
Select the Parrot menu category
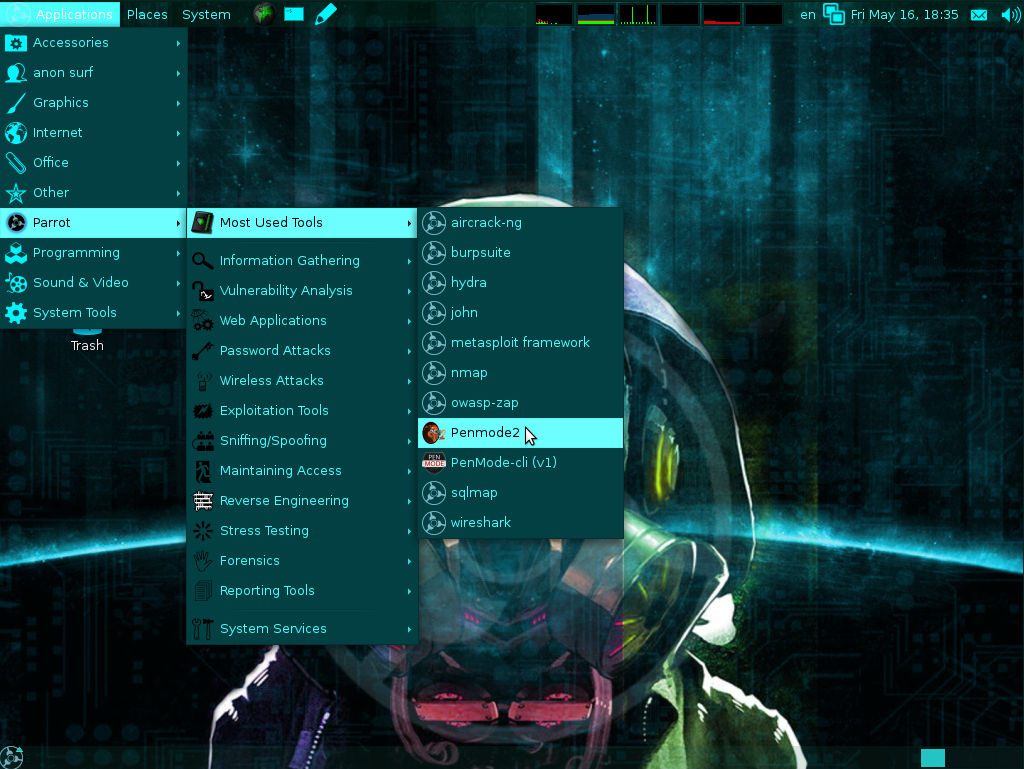click(x=93, y=223)
